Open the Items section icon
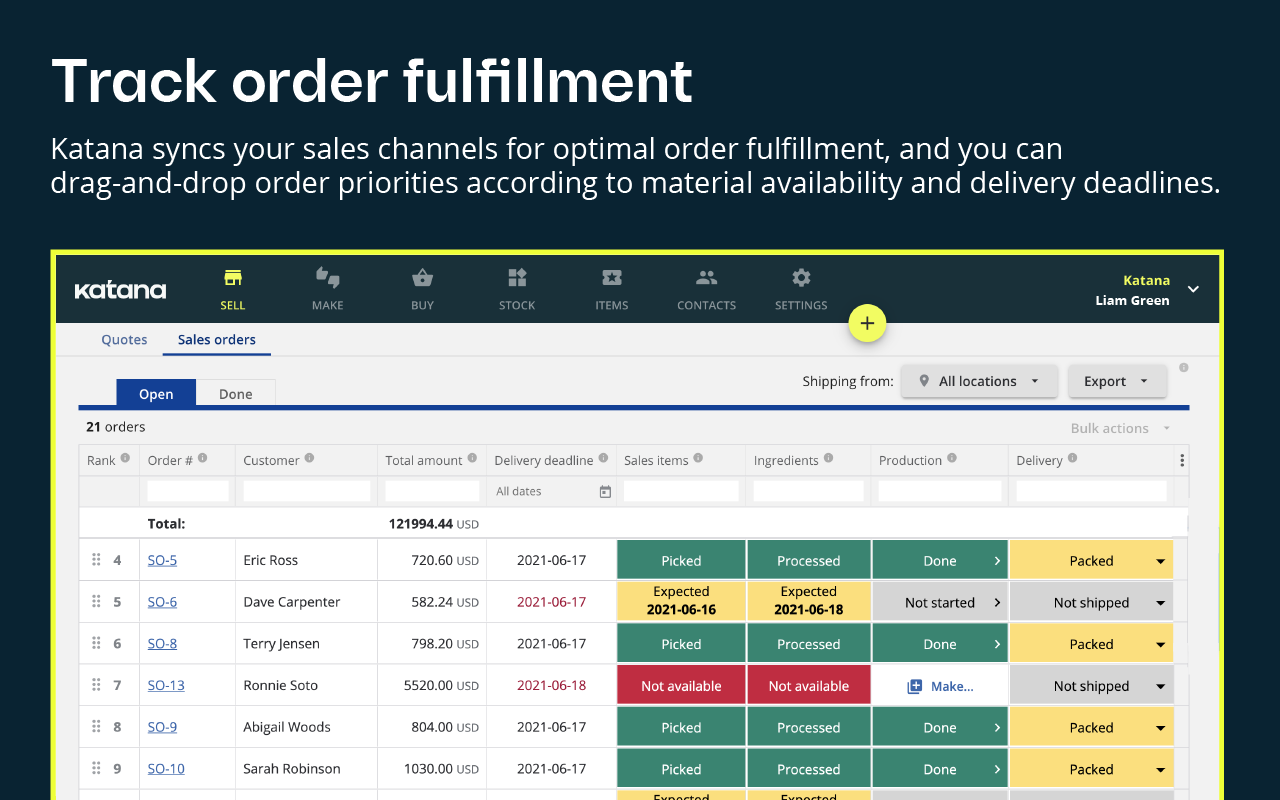The height and width of the screenshot is (800, 1280). [x=612, y=277]
